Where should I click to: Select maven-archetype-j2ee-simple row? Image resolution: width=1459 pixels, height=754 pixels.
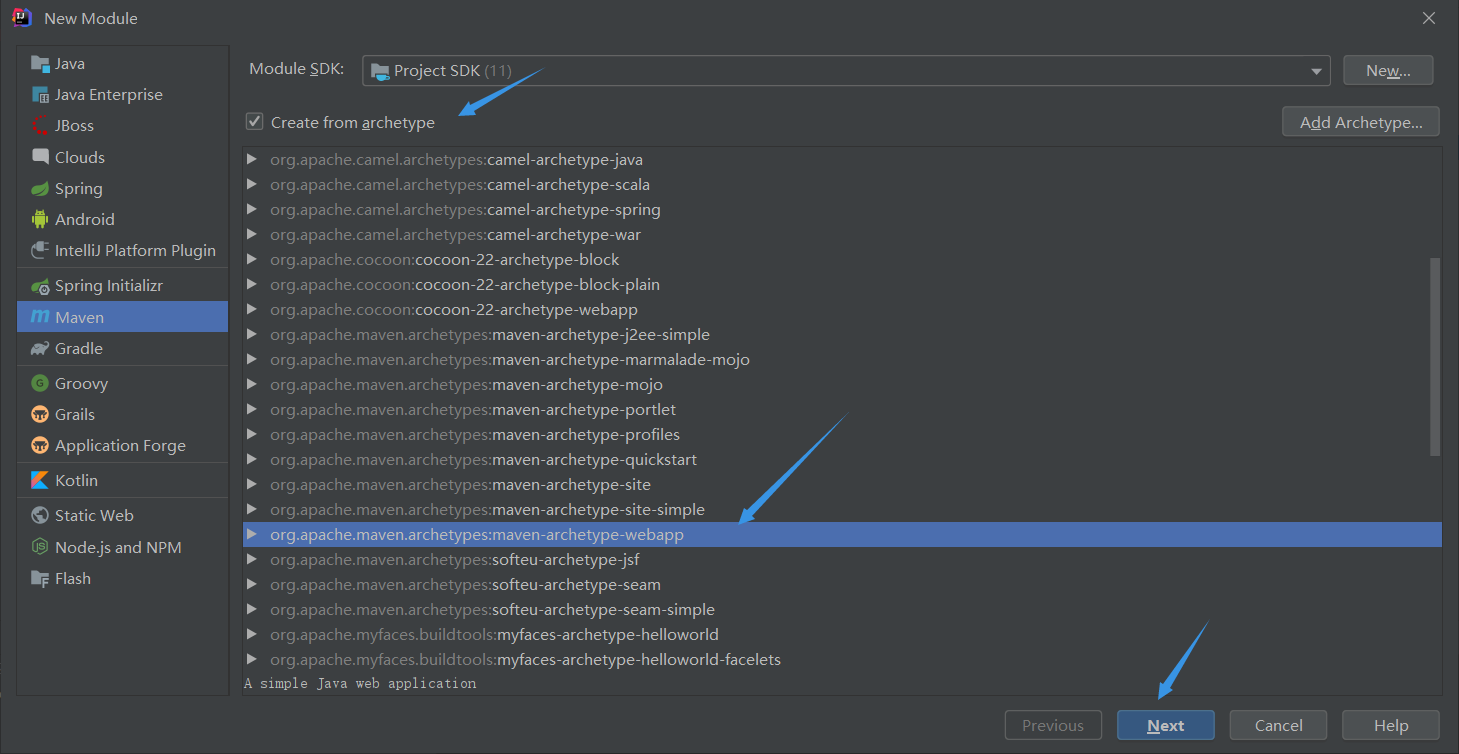[x=842, y=334]
